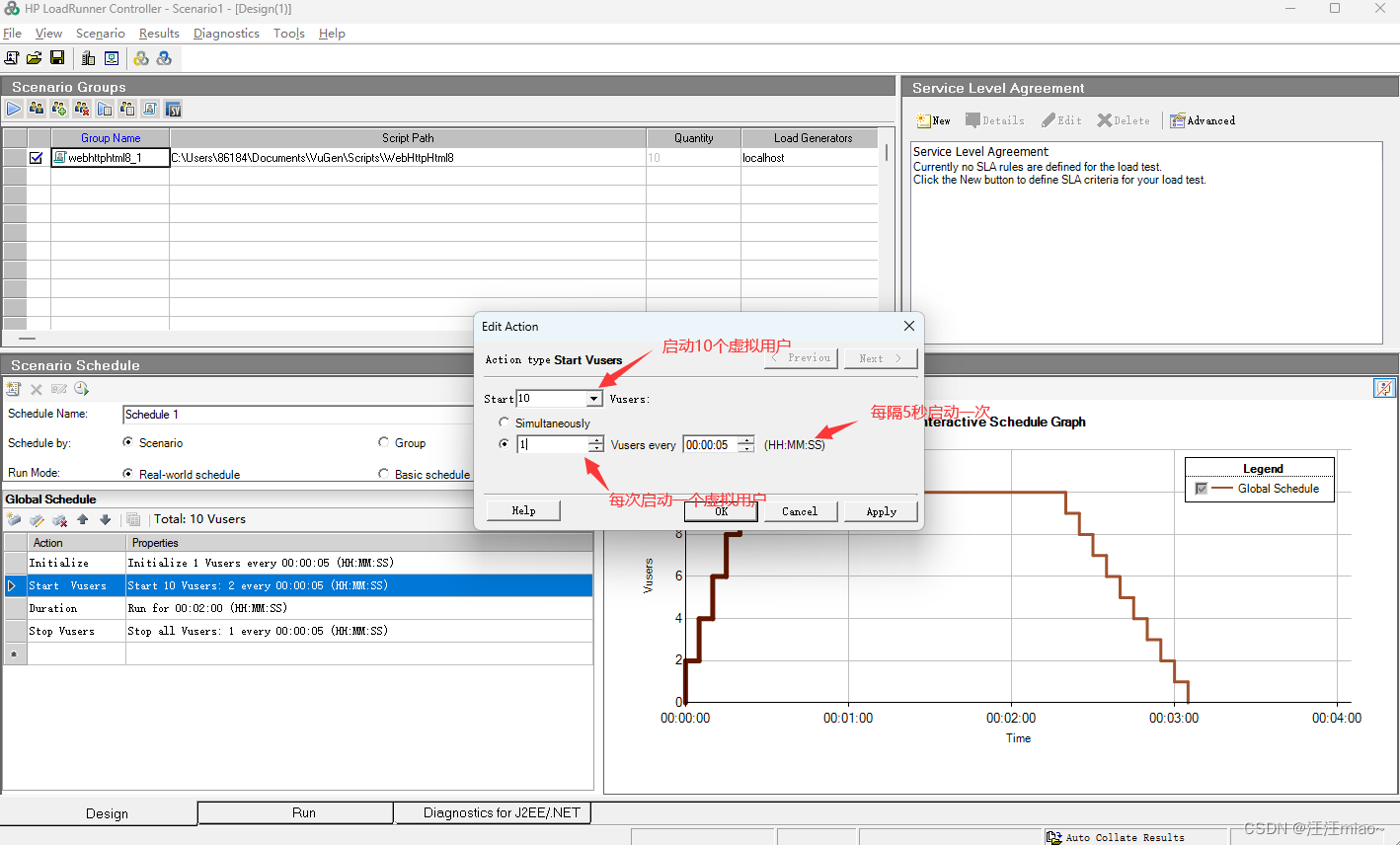Screen dimensions: 1400x845
Task: Save the scenario with the floppy disk icon
Action: click(57, 58)
